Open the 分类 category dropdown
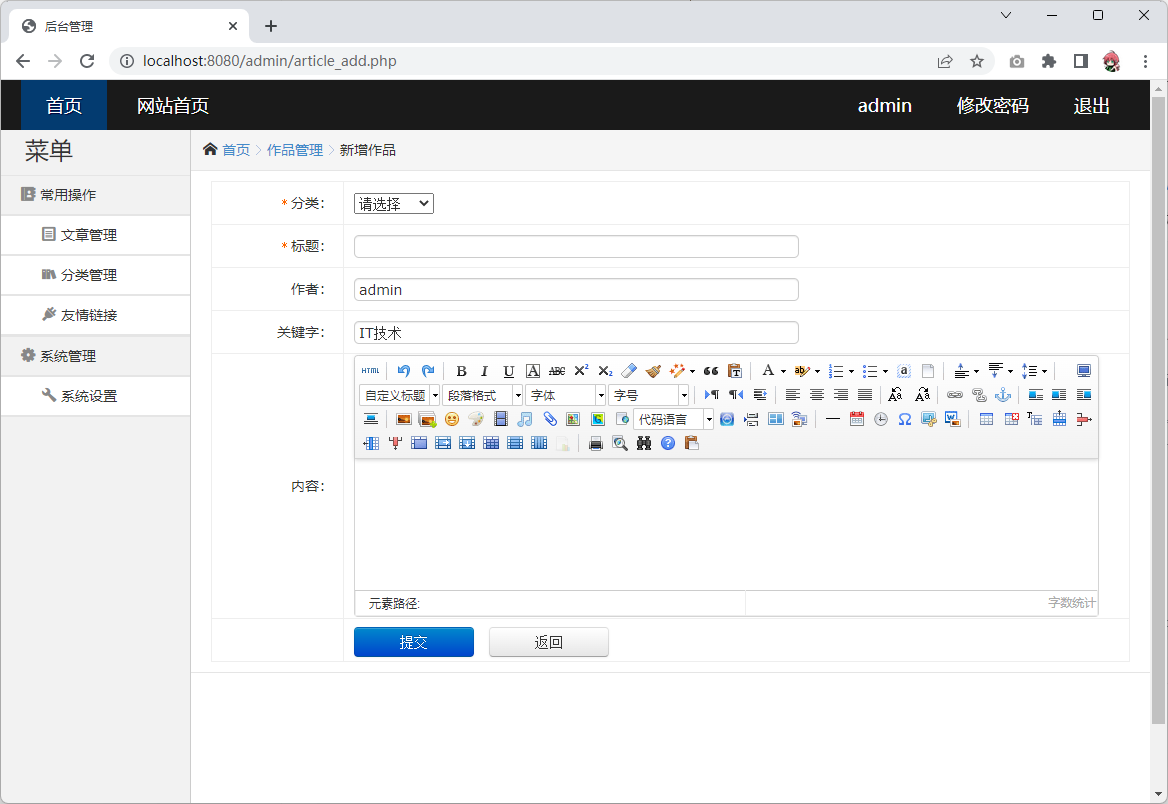 click(394, 204)
